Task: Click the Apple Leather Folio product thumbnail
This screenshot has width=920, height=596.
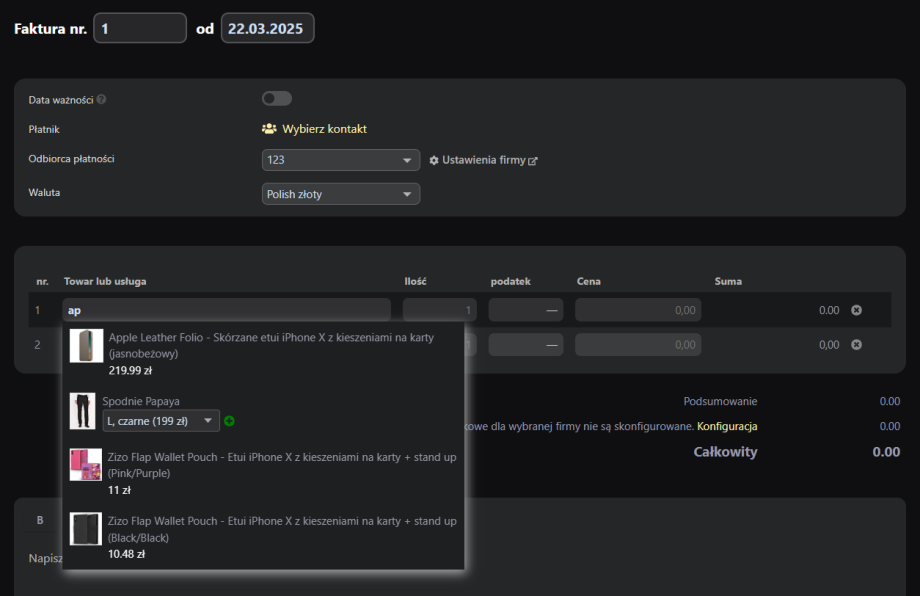Action: (x=86, y=346)
